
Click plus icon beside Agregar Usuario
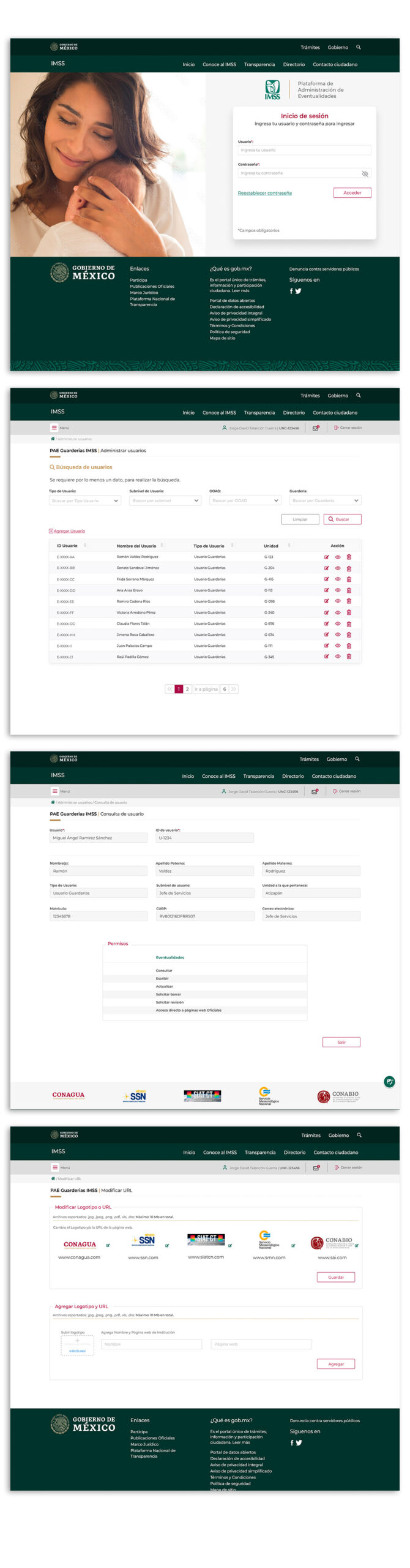(51, 531)
